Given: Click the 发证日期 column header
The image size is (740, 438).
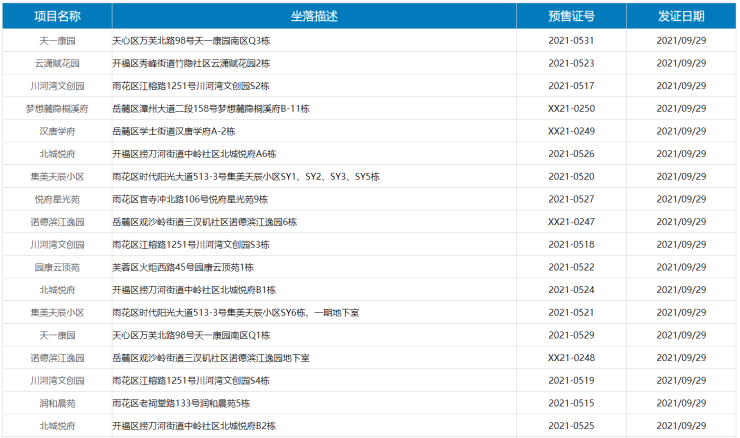Looking at the screenshot, I should (681, 16).
